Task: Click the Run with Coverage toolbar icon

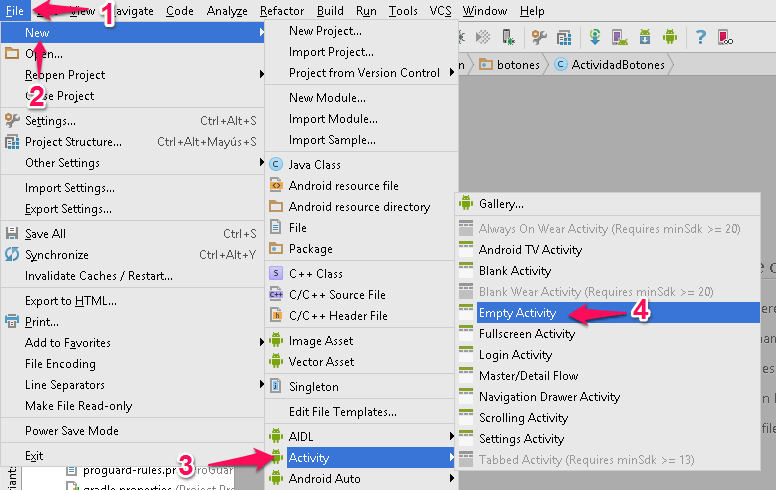Action: click(x=483, y=37)
